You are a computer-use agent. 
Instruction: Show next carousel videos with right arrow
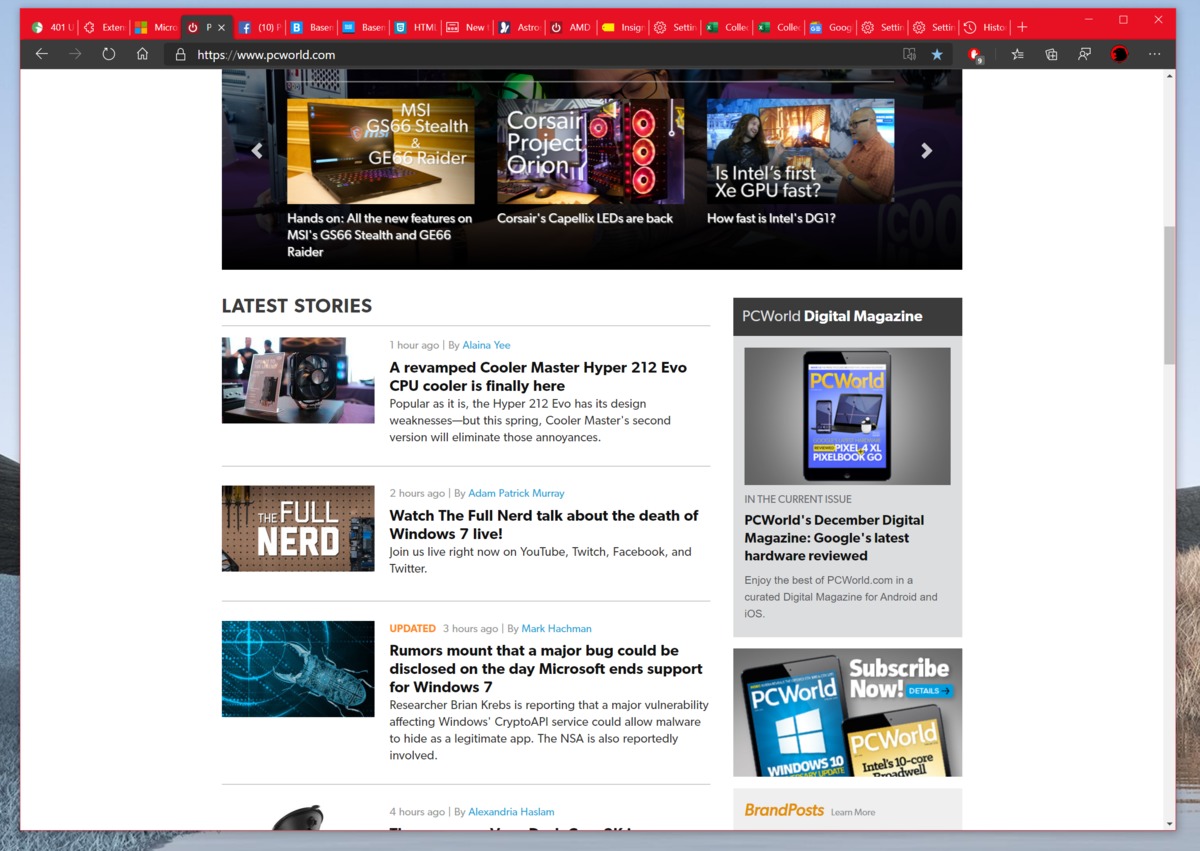point(926,151)
